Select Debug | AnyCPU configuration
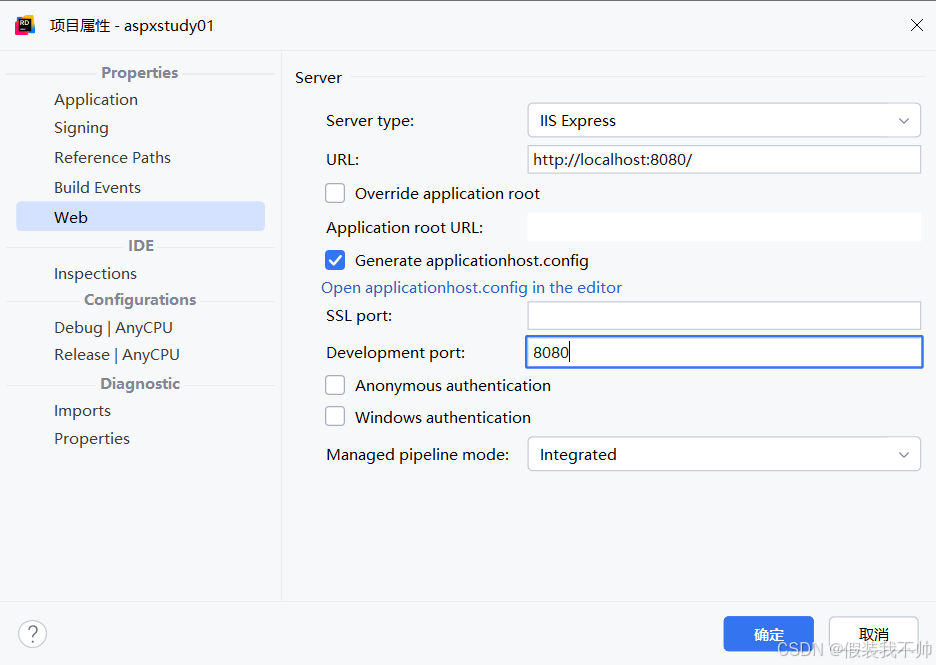Viewport: 936px width, 665px height. (113, 328)
